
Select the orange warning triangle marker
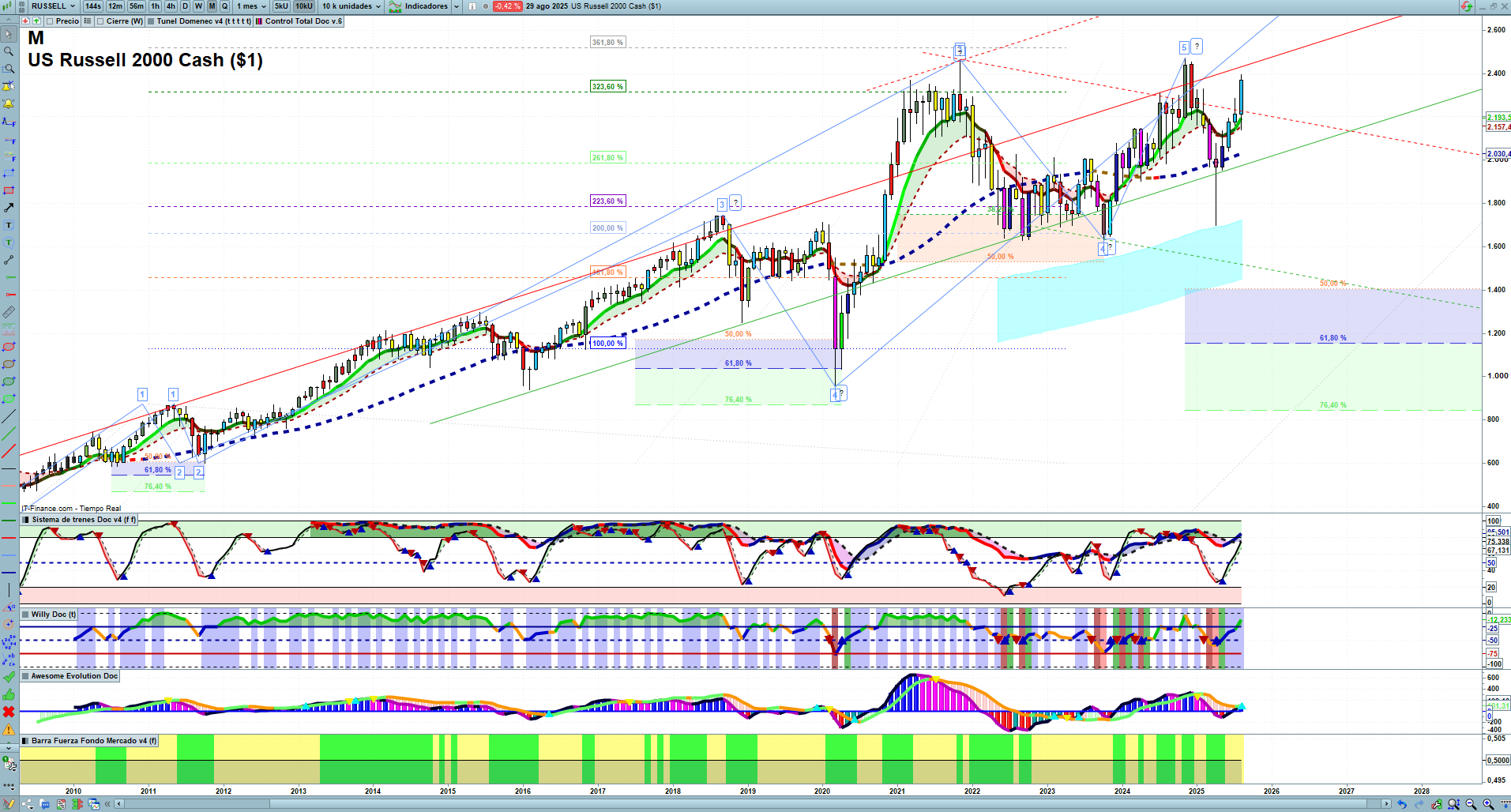pos(9,729)
